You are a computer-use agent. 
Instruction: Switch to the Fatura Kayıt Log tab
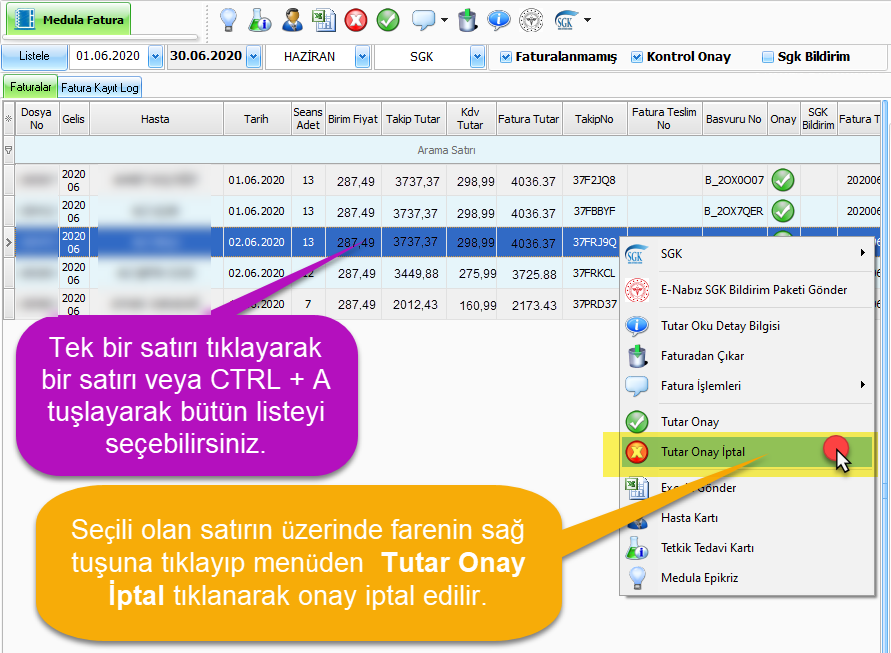99,88
